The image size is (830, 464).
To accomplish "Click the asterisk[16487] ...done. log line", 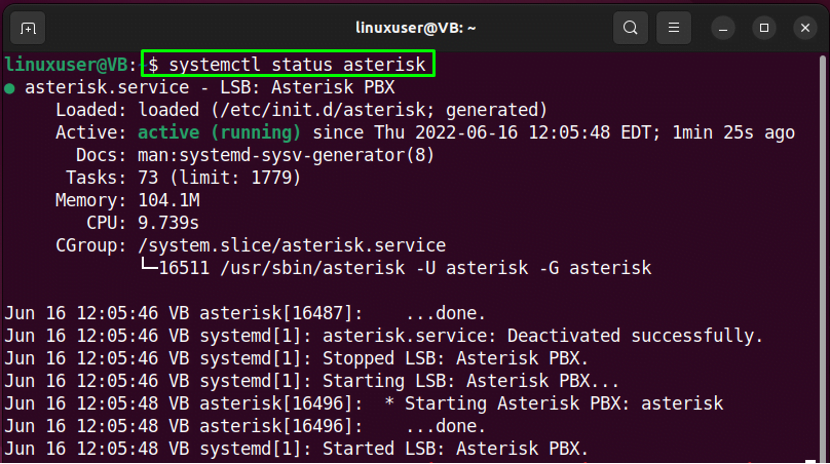I will click(245, 313).
